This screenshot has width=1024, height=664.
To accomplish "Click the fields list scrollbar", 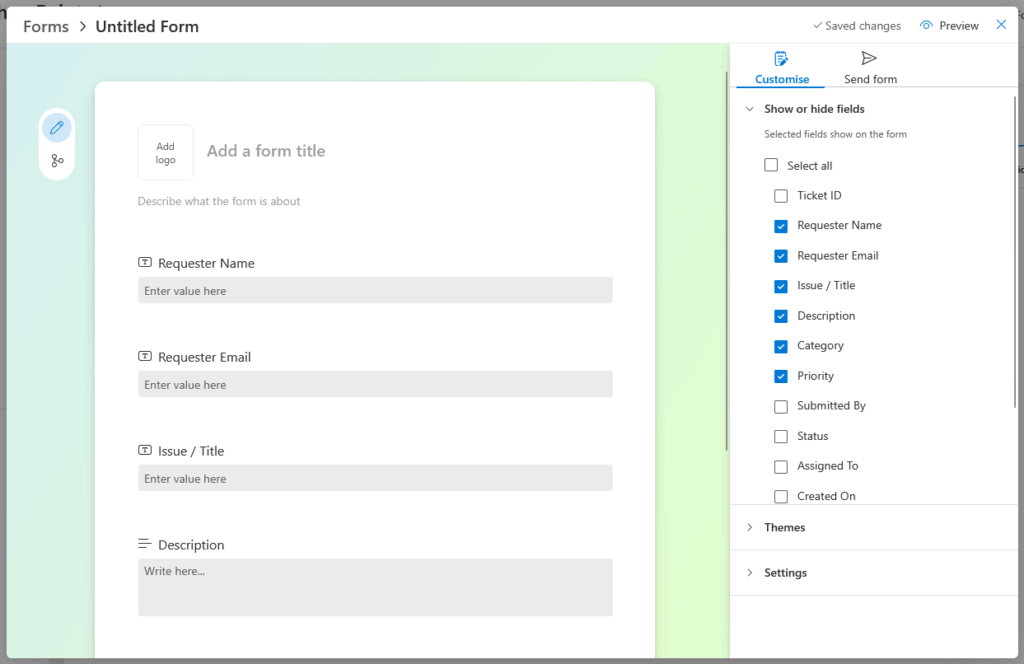I will click(1014, 253).
